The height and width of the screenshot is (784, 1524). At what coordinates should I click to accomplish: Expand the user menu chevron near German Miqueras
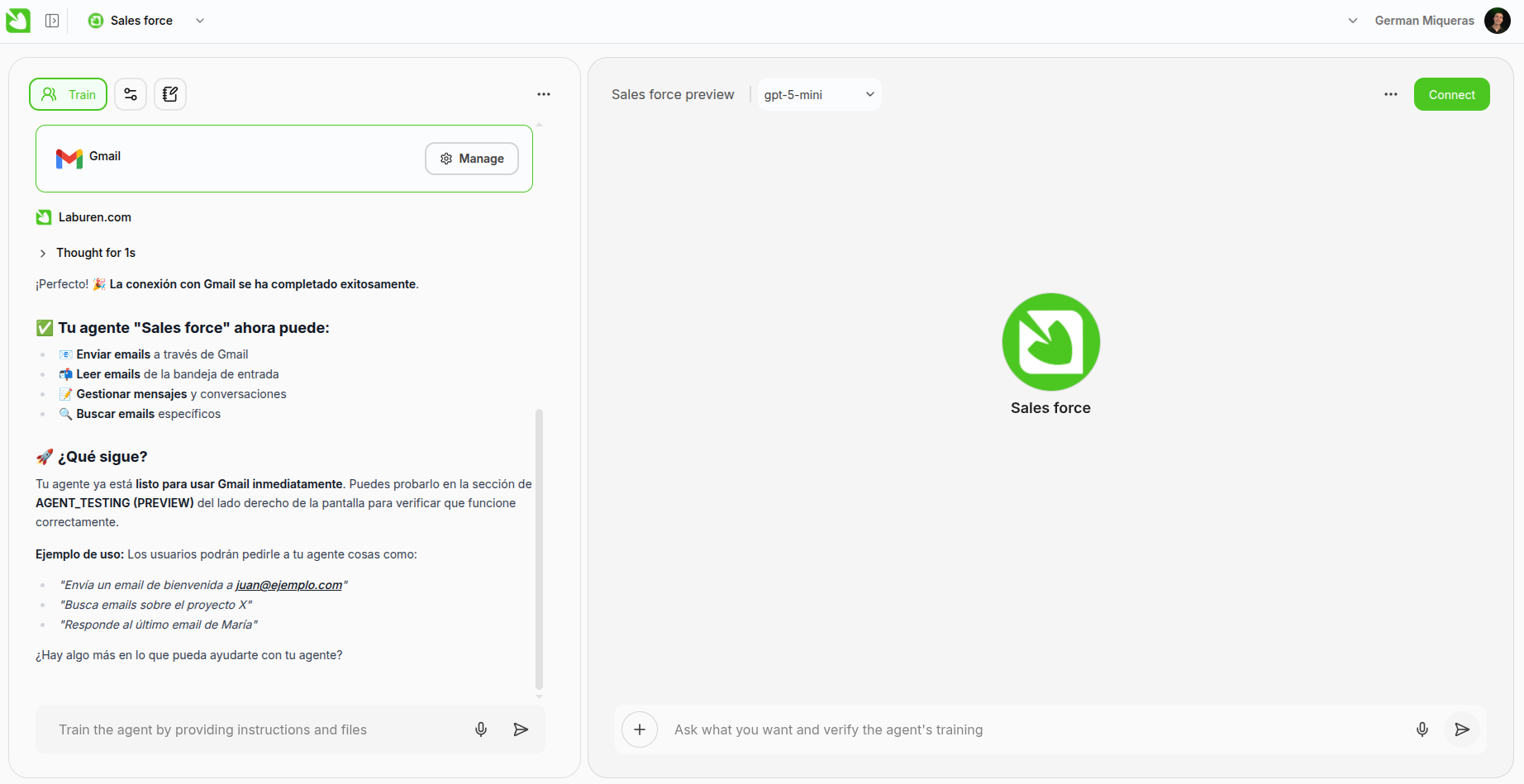click(1353, 21)
